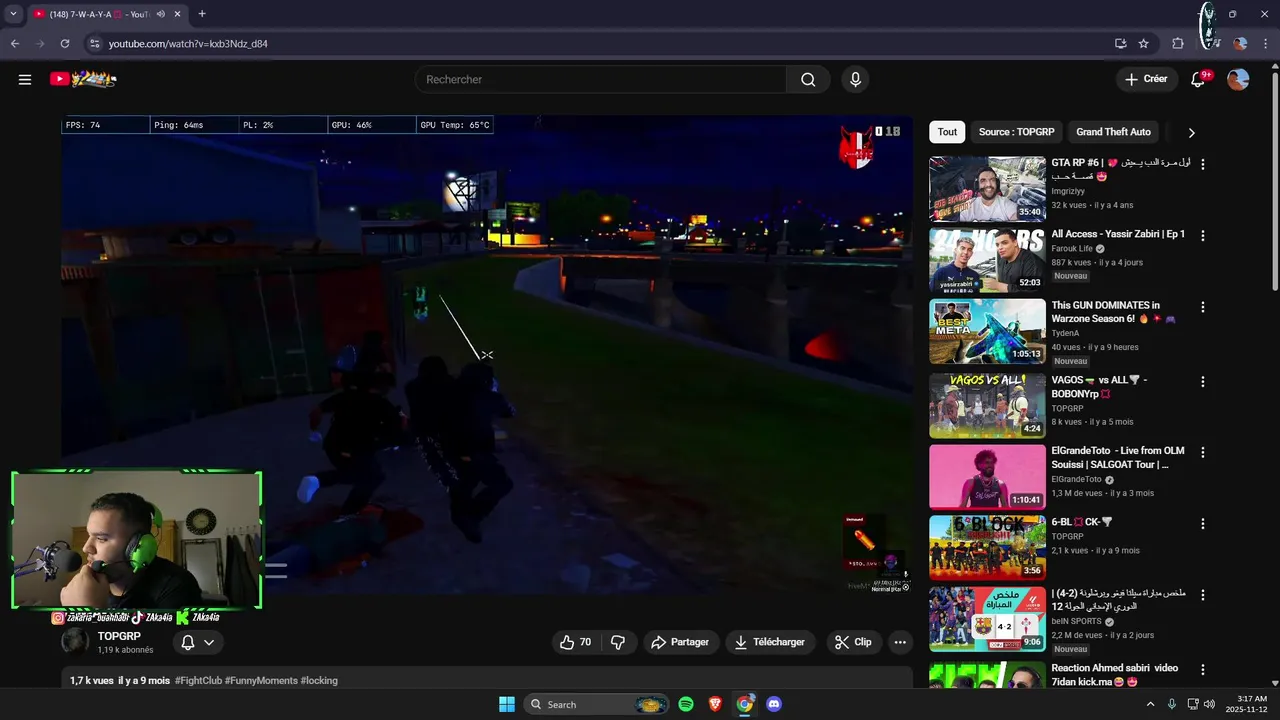The image size is (1280, 720).
Task: Open beIN SPORTS match summary thumbnail
Action: pos(987,619)
